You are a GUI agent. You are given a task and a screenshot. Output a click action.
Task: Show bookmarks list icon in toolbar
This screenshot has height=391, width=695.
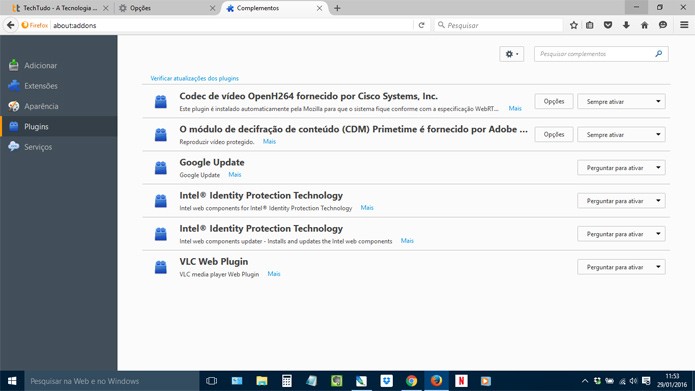coord(590,25)
